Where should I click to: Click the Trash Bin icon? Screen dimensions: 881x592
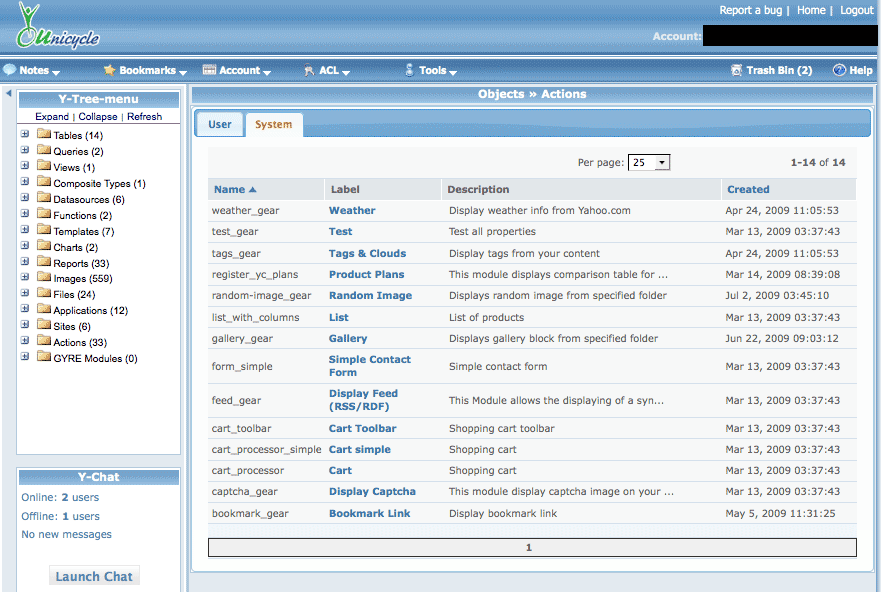tap(737, 71)
